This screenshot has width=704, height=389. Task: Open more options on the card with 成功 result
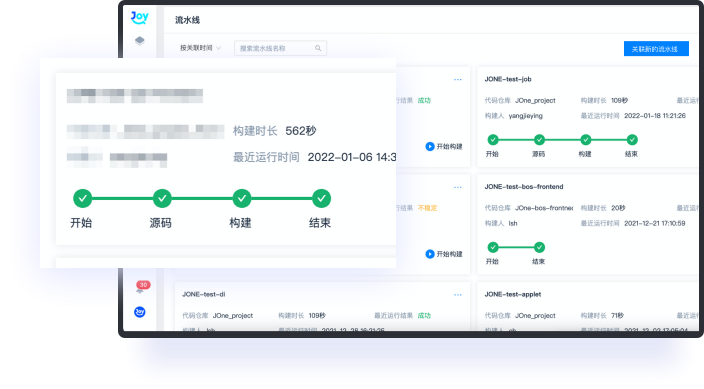point(458,80)
